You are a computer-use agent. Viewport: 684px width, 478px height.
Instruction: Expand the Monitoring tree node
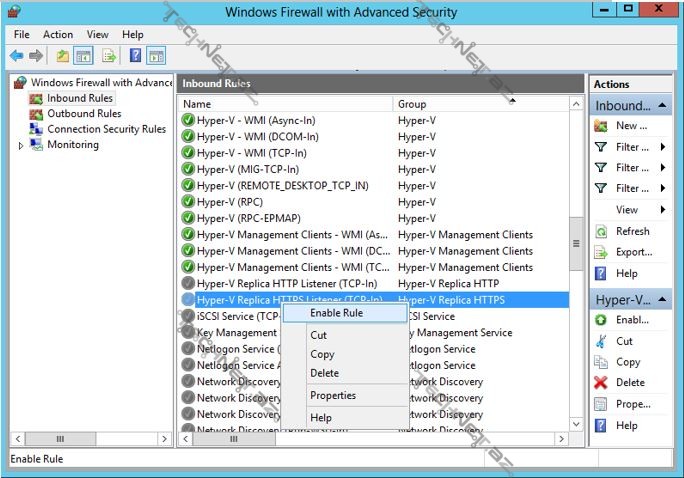[21, 145]
